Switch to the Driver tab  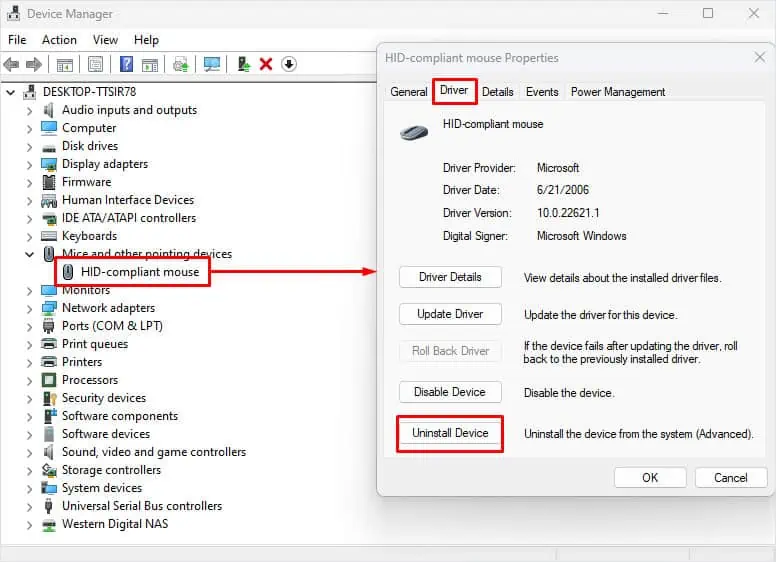(454, 91)
